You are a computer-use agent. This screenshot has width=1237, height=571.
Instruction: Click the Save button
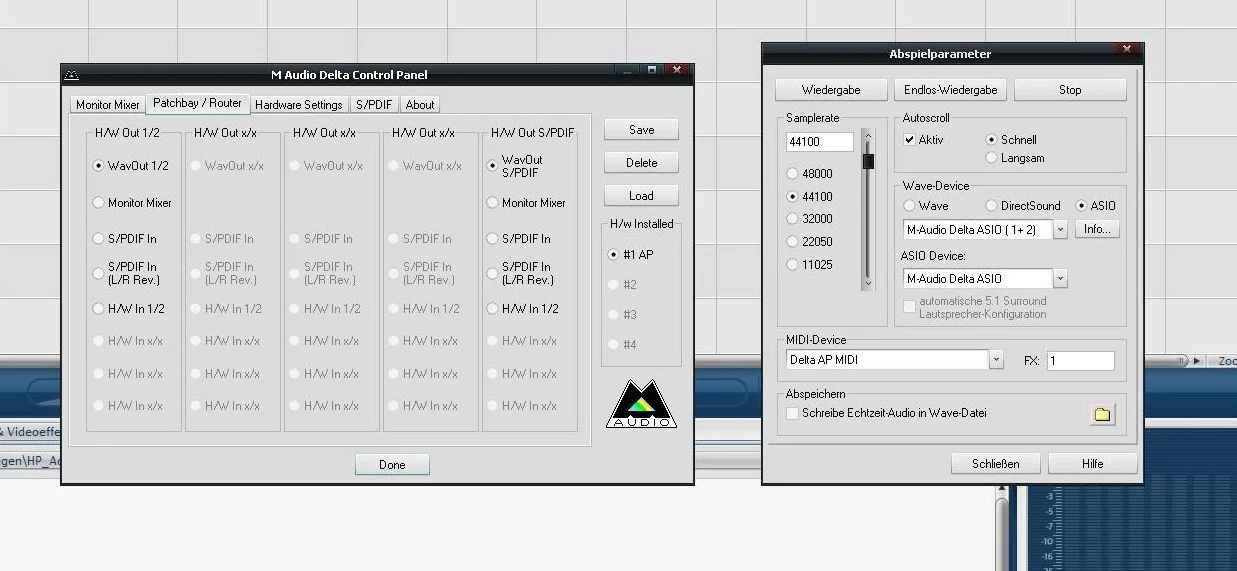coord(642,130)
